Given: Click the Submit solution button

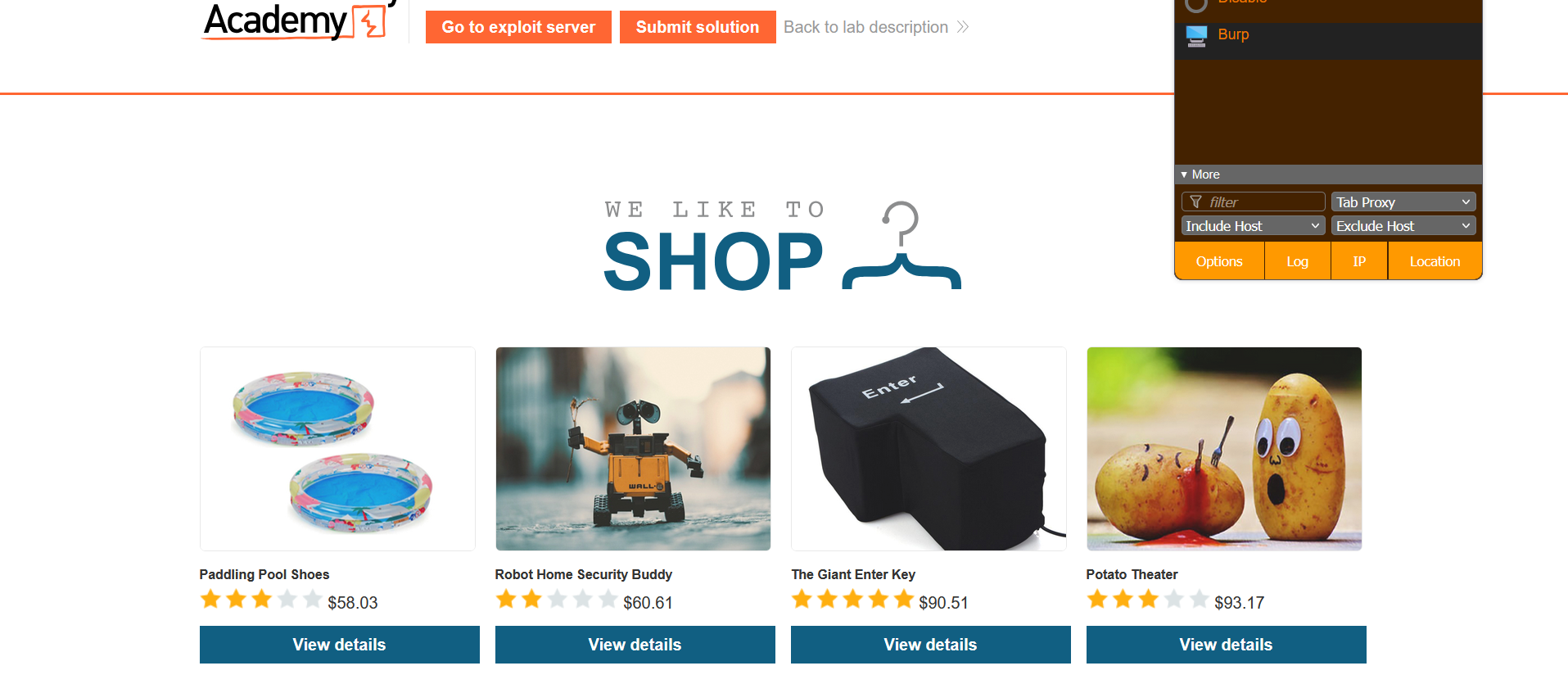Looking at the screenshot, I should pos(698,27).
